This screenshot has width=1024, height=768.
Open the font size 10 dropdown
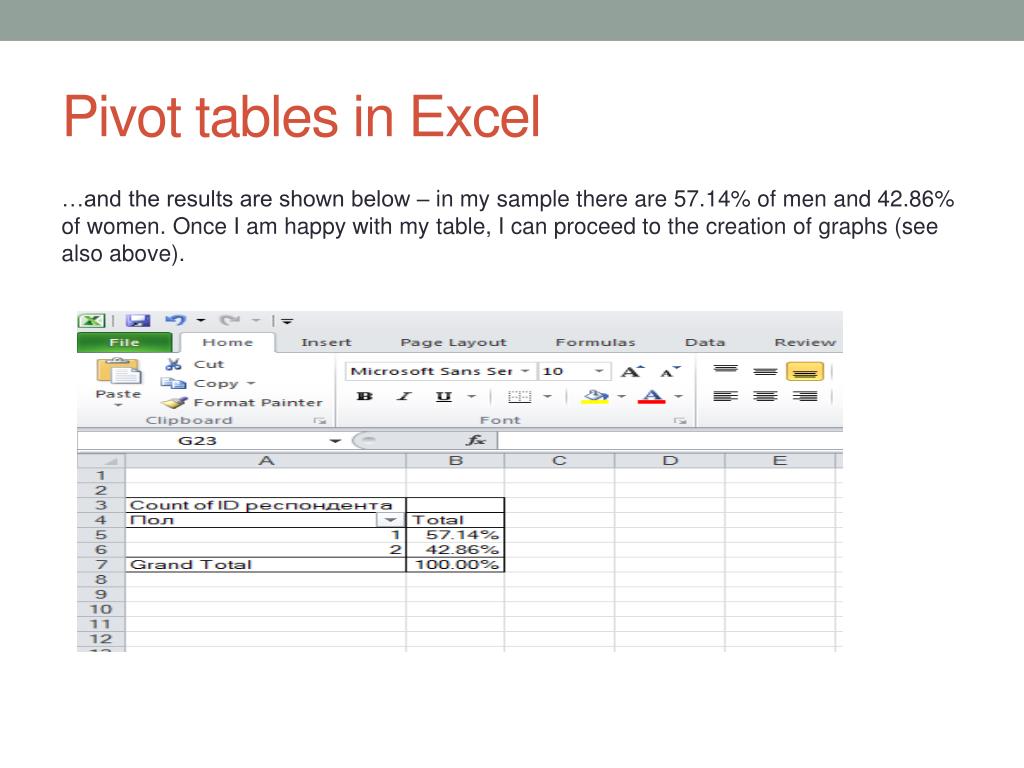(x=599, y=371)
